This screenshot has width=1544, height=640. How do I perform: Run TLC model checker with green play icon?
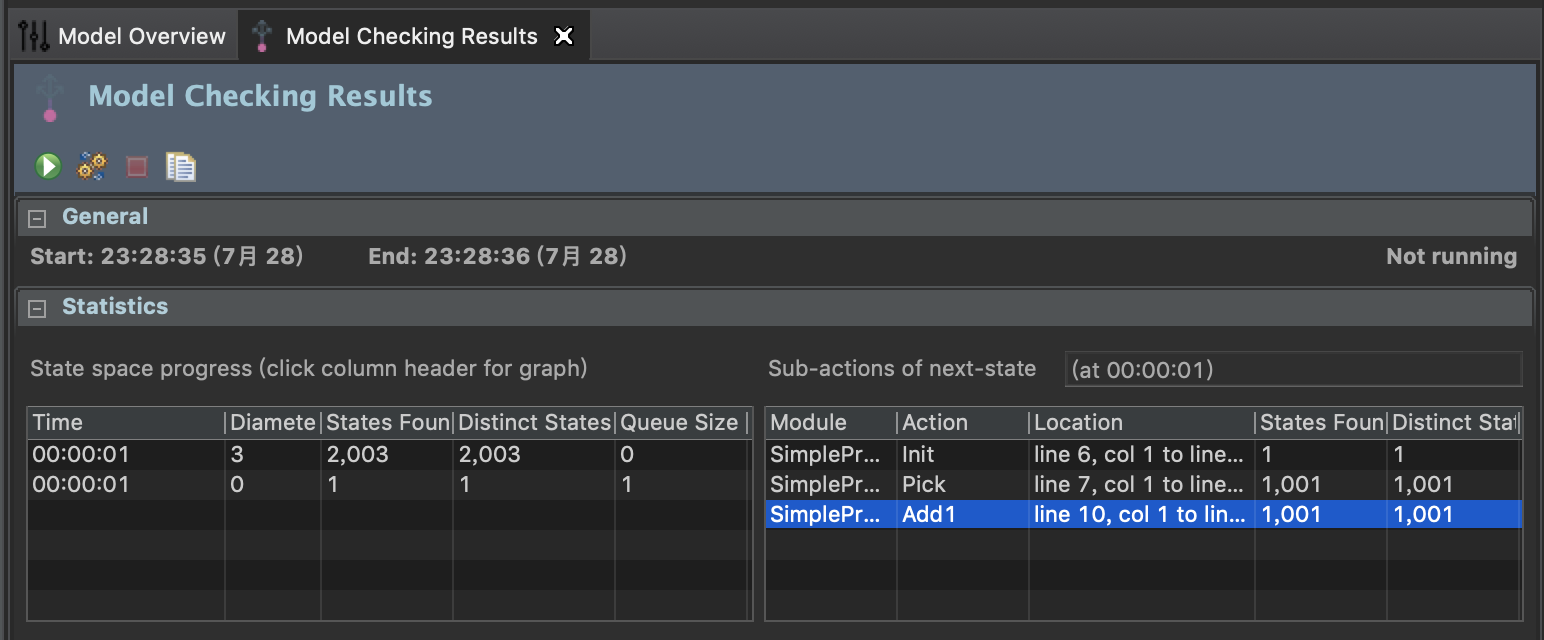48,166
